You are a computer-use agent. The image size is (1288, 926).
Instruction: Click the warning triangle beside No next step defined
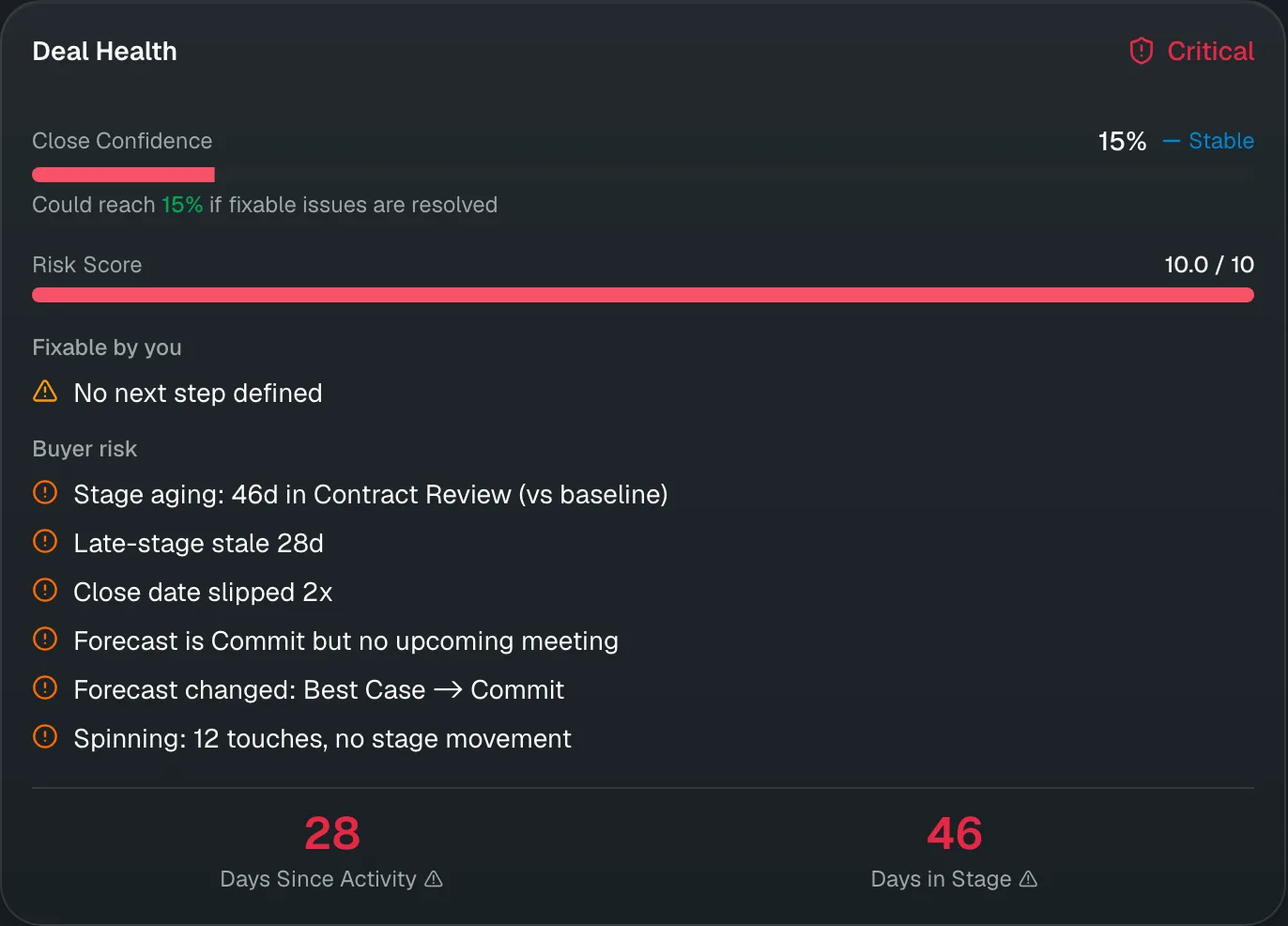tap(45, 391)
